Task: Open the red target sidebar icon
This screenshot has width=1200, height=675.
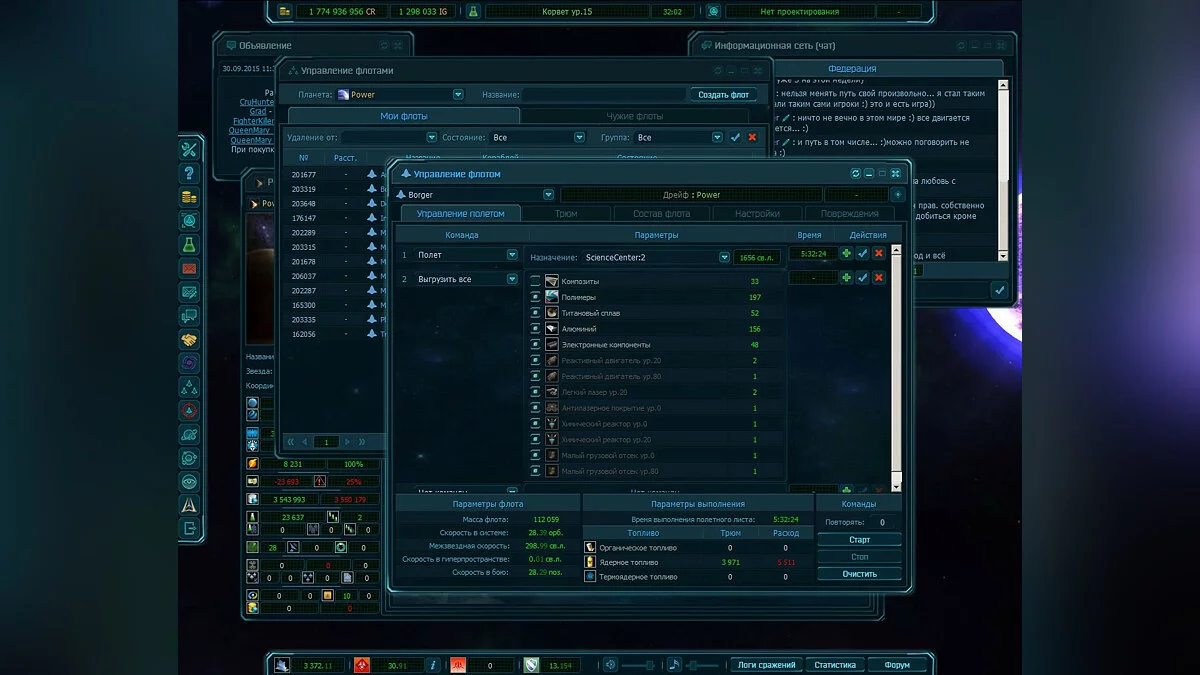Action: click(x=189, y=410)
